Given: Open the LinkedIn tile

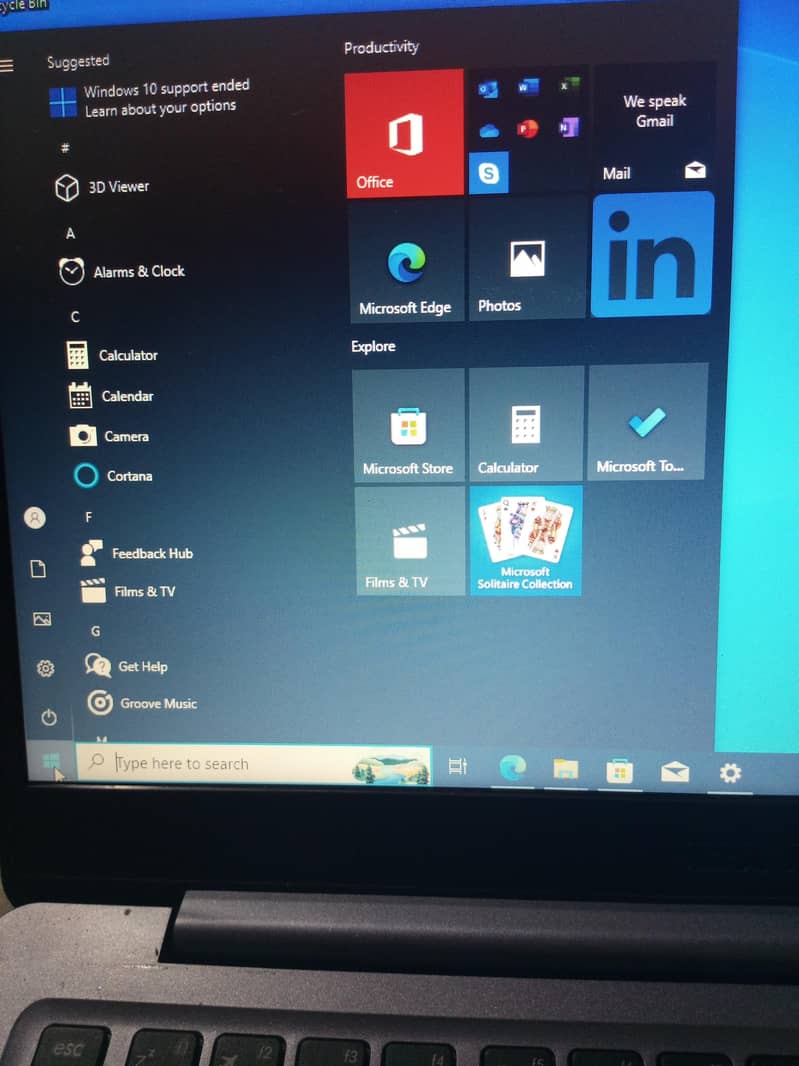Looking at the screenshot, I should 653,255.
